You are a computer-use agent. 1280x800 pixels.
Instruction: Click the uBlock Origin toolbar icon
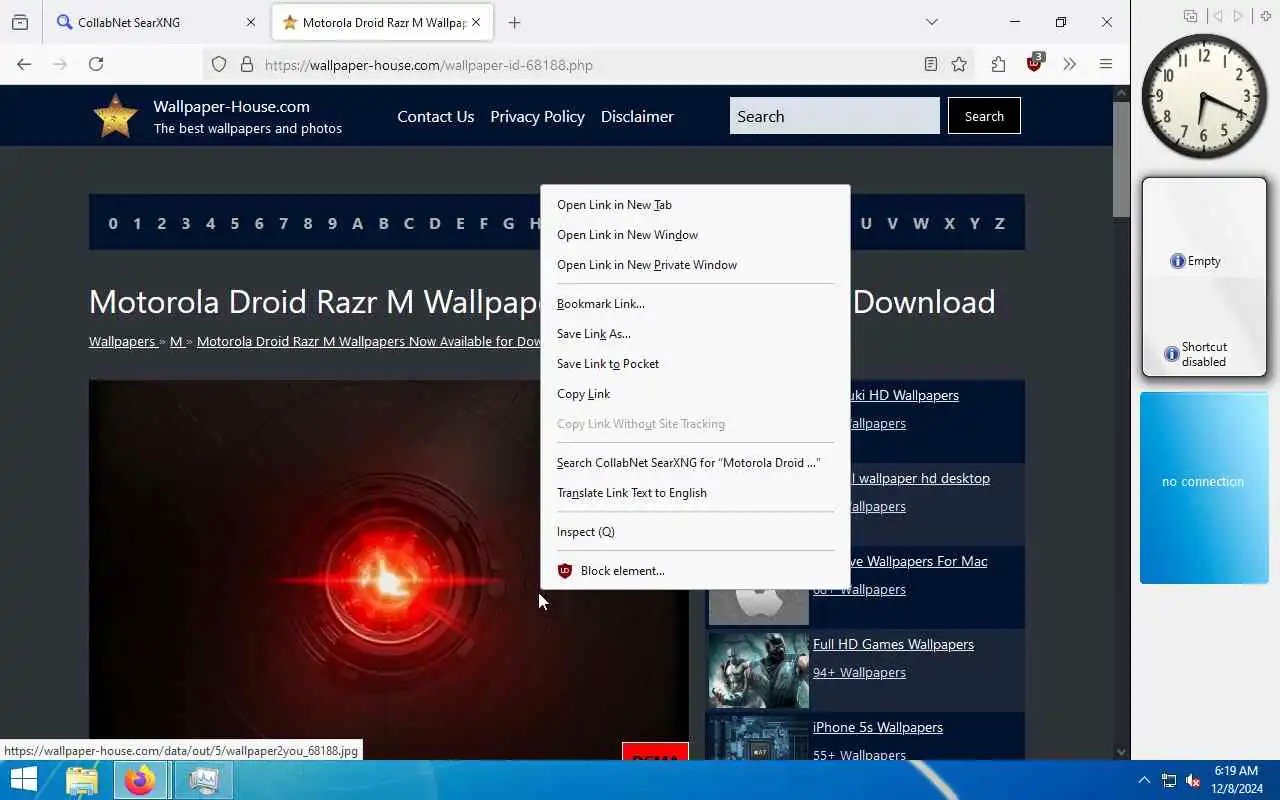tap(1034, 63)
